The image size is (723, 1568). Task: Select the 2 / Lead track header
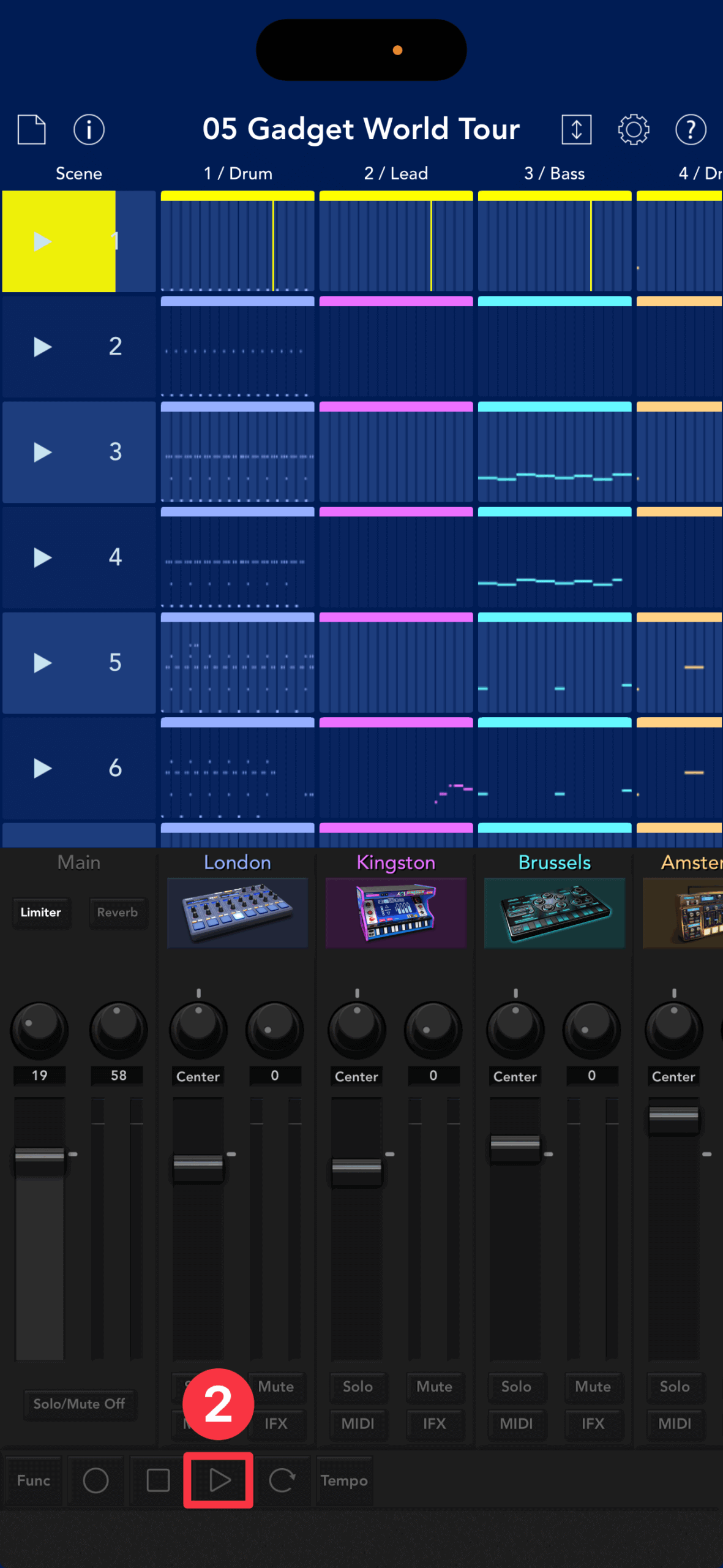pyautogui.click(x=395, y=173)
